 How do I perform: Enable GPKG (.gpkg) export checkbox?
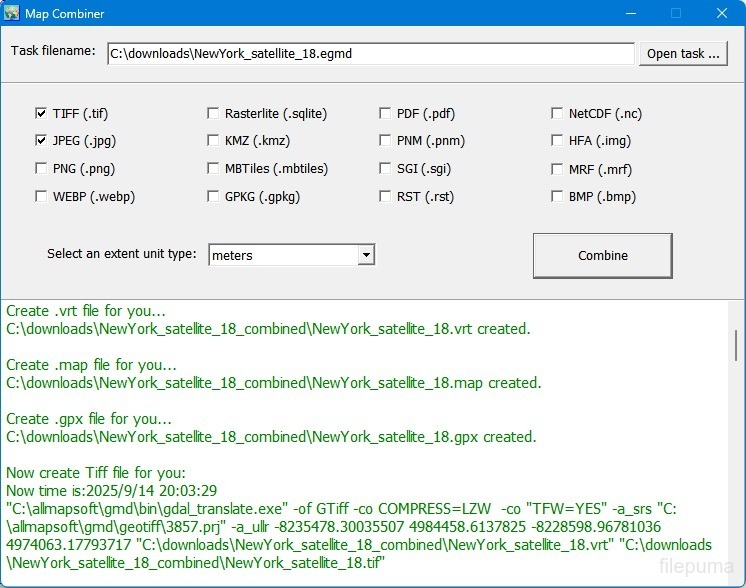click(213, 197)
